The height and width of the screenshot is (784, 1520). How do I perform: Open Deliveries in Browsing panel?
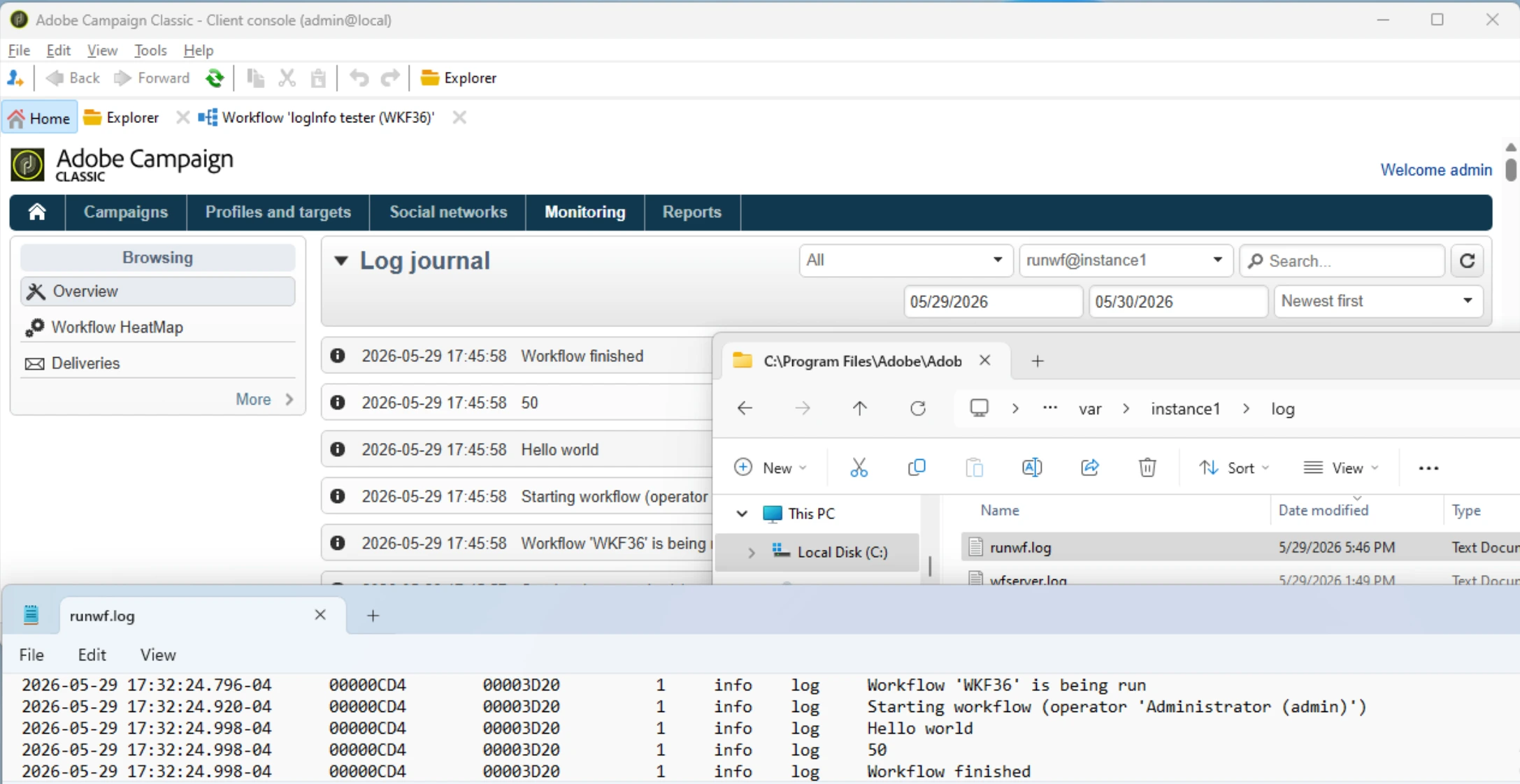(158, 363)
